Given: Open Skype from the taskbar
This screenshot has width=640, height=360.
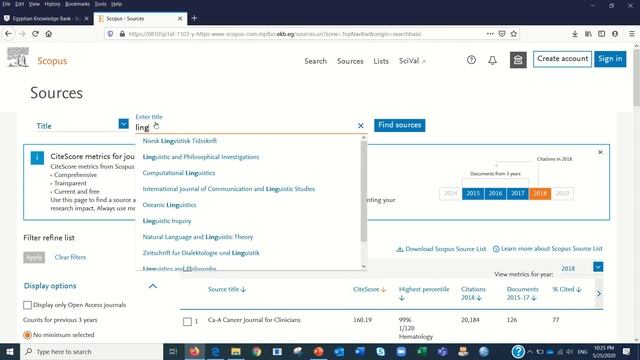Looking at the screenshot, I should click(380, 351).
